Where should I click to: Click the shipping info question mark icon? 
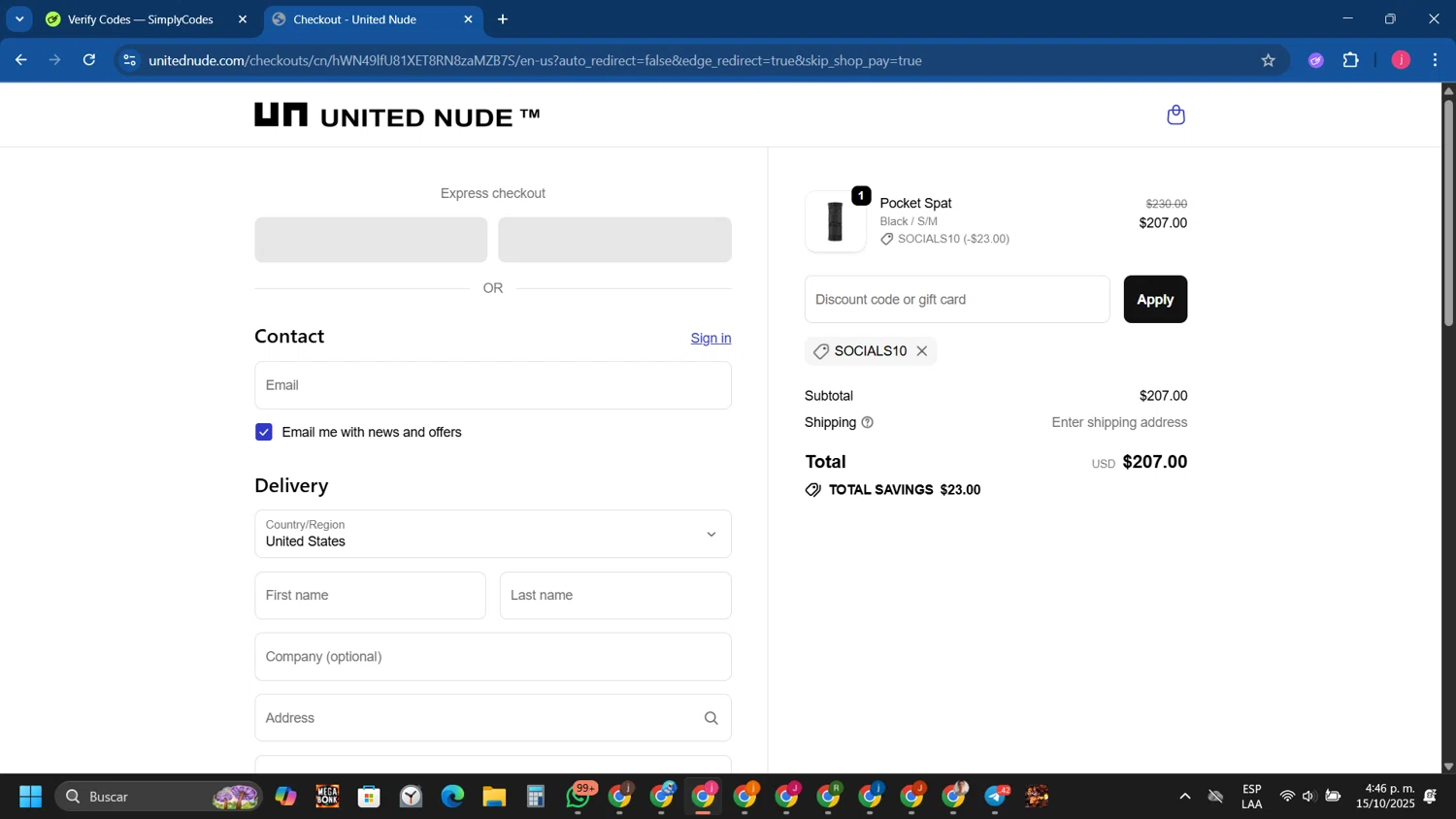tap(868, 422)
